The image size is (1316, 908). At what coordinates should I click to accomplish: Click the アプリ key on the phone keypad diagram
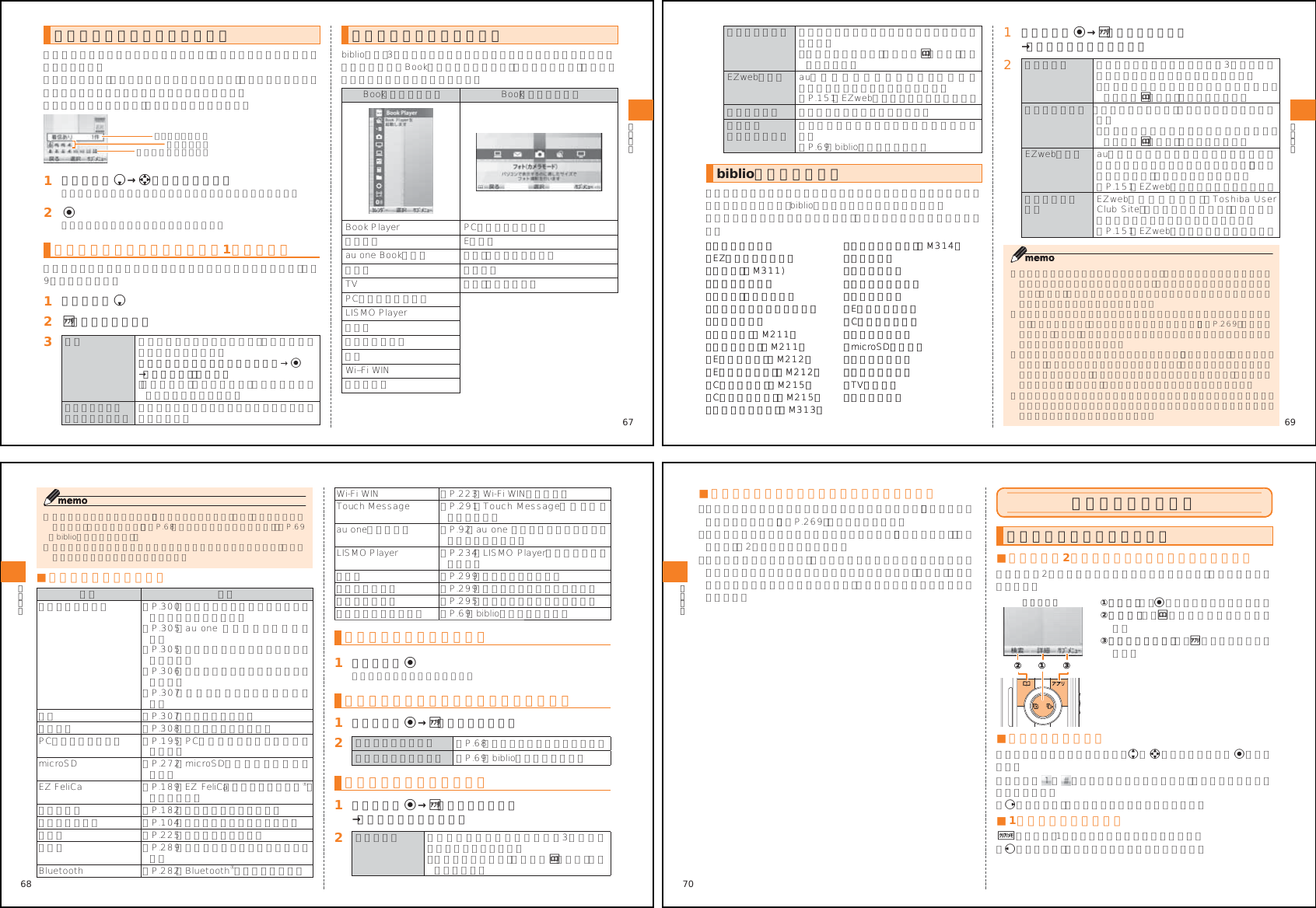pos(1059,683)
